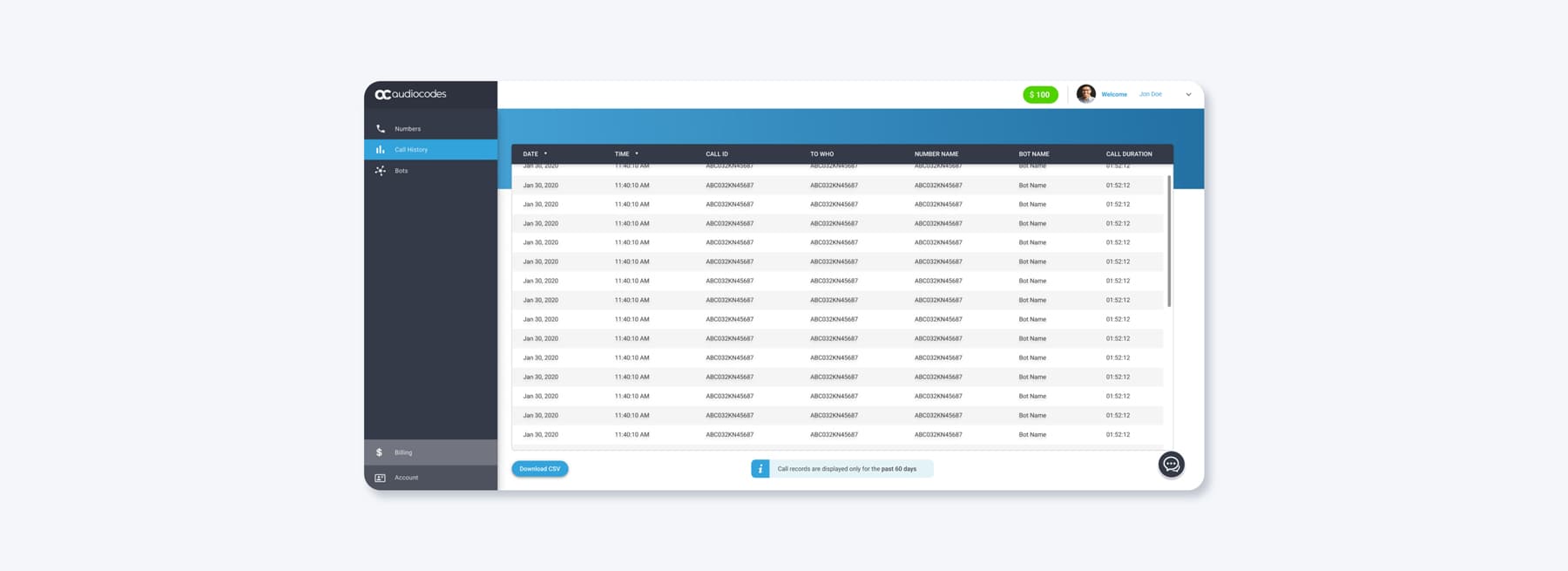Click the user profile avatar photo

click(1085, 94)
